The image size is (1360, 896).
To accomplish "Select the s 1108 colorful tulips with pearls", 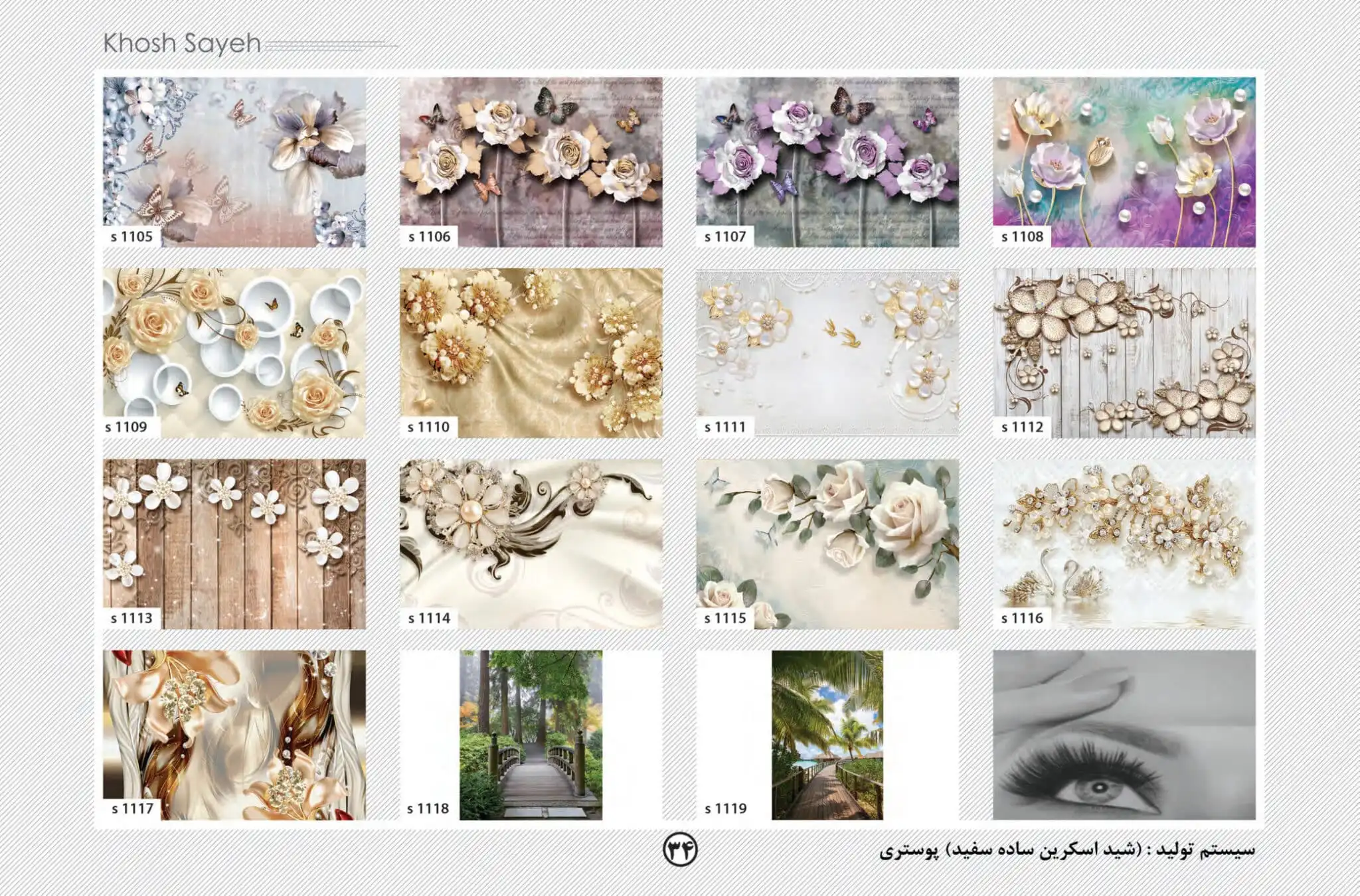I will (1124, 162).
